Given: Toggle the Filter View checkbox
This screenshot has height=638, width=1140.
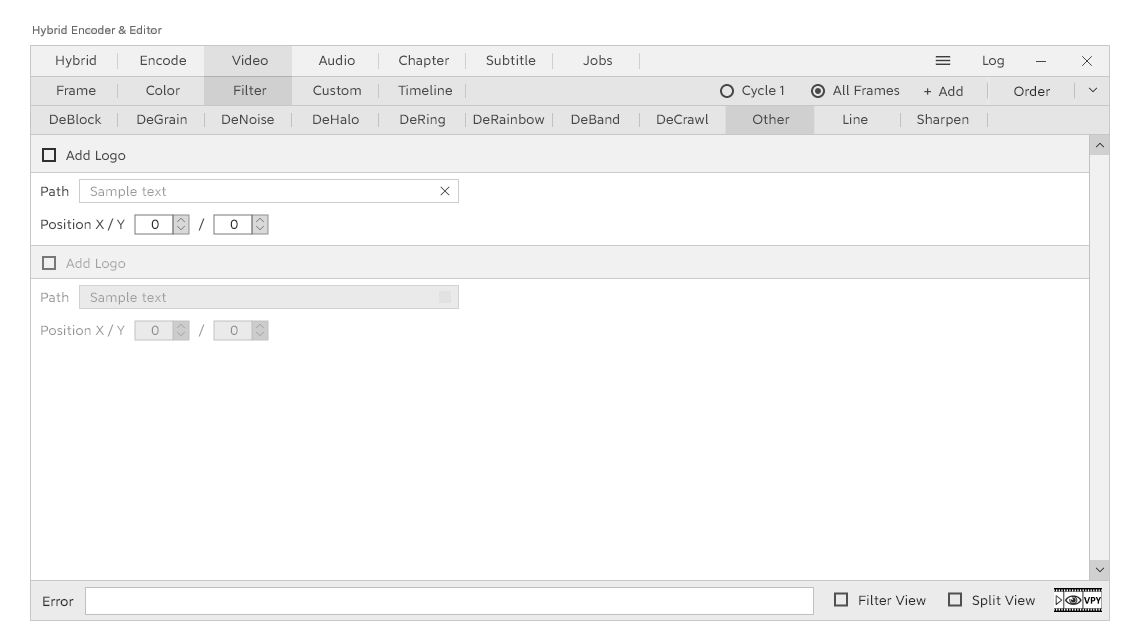Looking at the screenshot, I should click(841, 600).
